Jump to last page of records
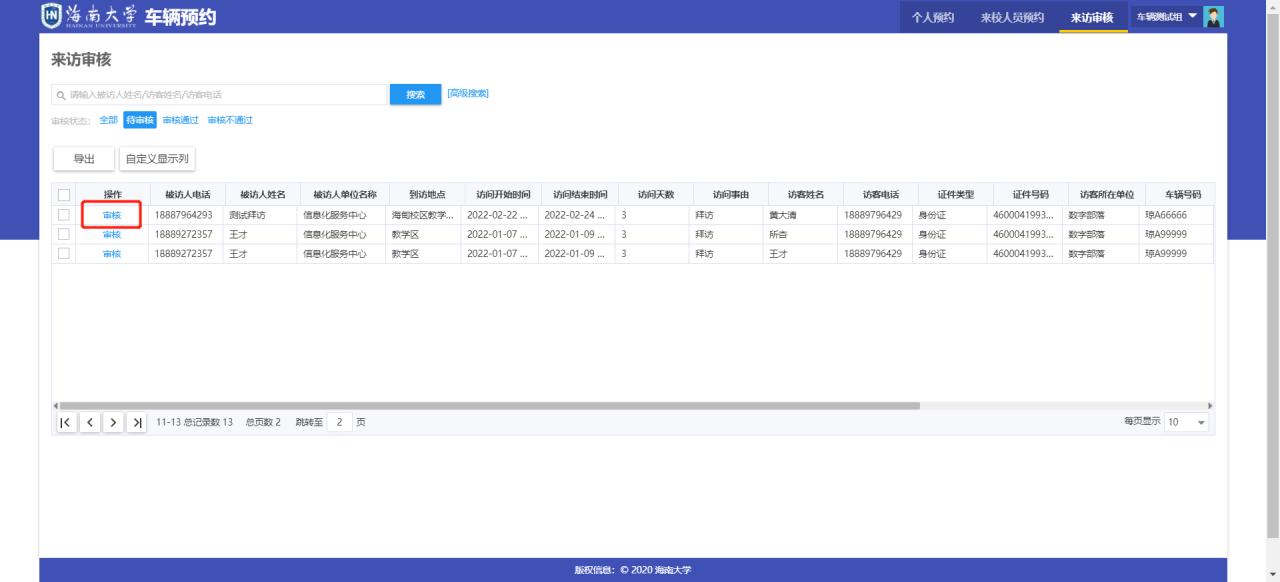The height and width of the screenshot is (582, 1280). (x=136, y=422)
